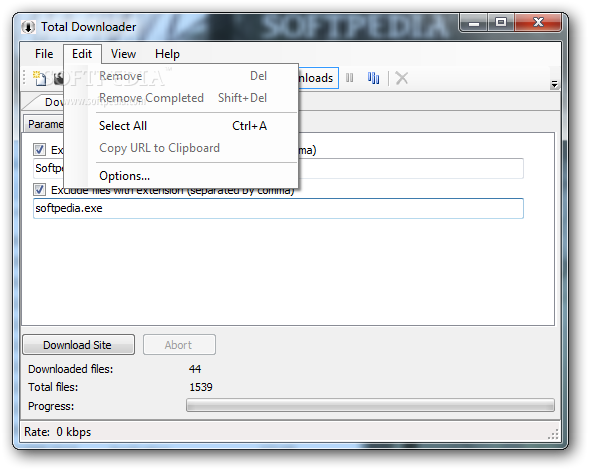This screenshot has width=589, height=470.
Task: Click the progress bar
Action: click(370, 405)
